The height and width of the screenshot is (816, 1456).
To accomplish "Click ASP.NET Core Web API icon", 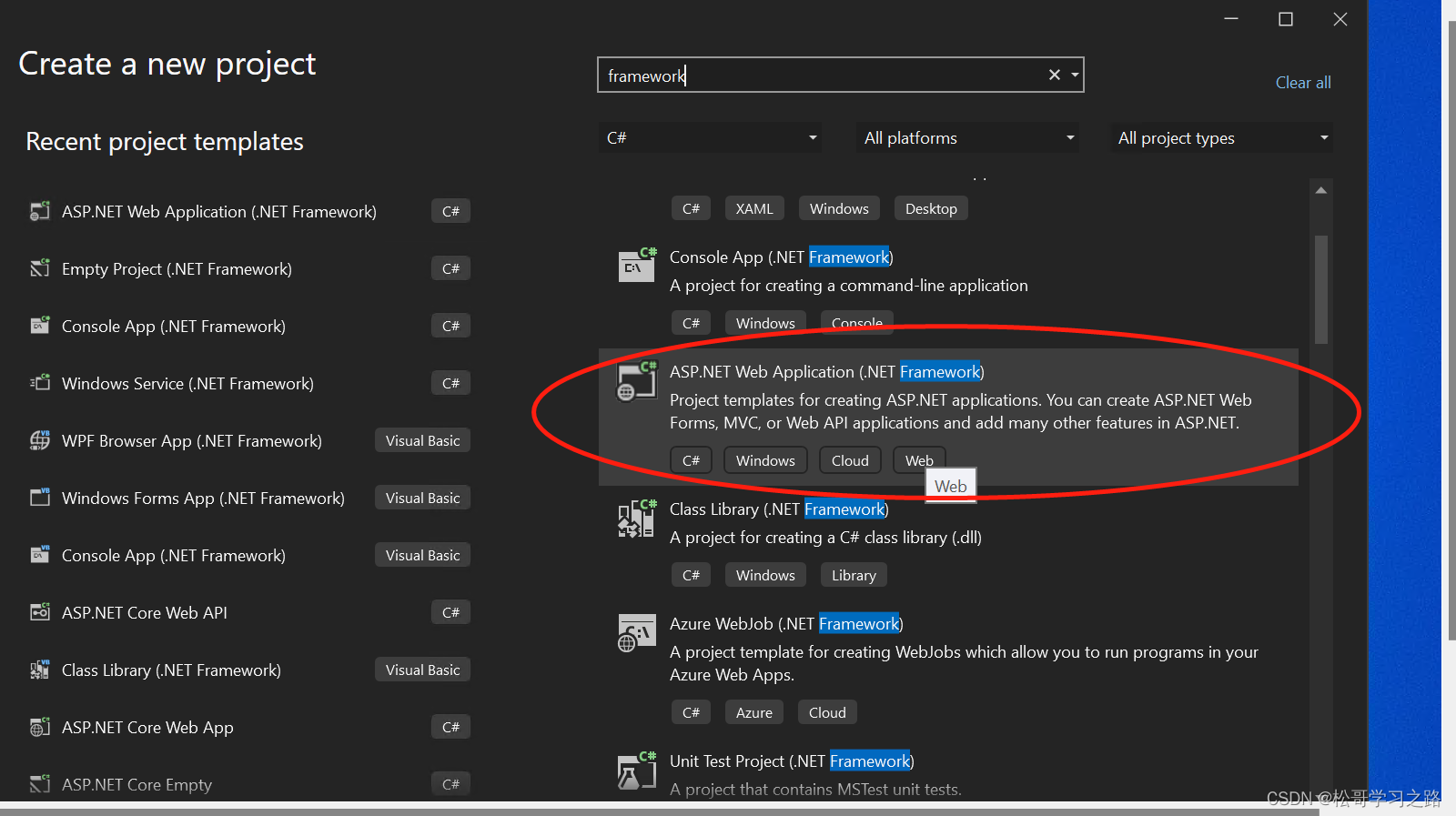I will (40, 612).
